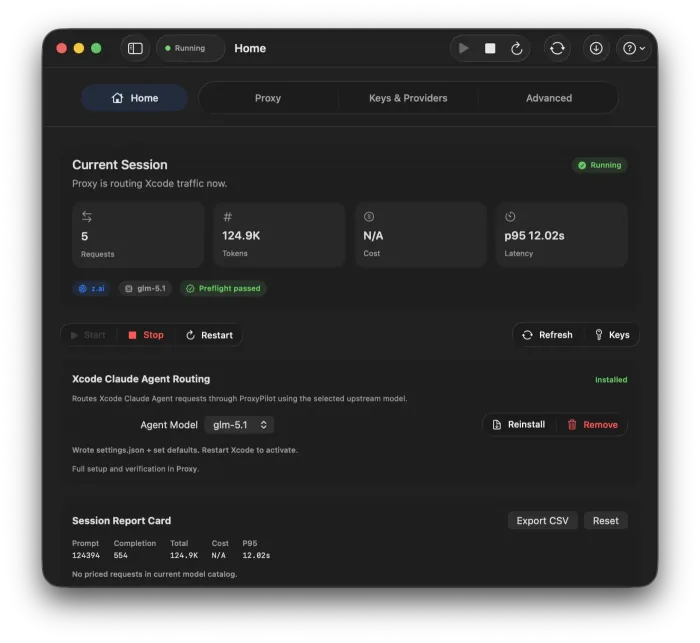Screen dimensions: 700x643
Task: Click the play icon in the title bar
Action: 463,48
